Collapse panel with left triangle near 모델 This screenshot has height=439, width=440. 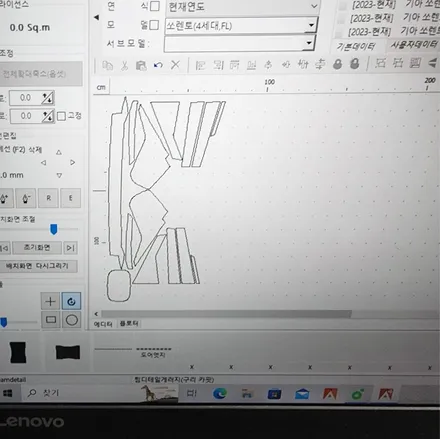(96, 17)
